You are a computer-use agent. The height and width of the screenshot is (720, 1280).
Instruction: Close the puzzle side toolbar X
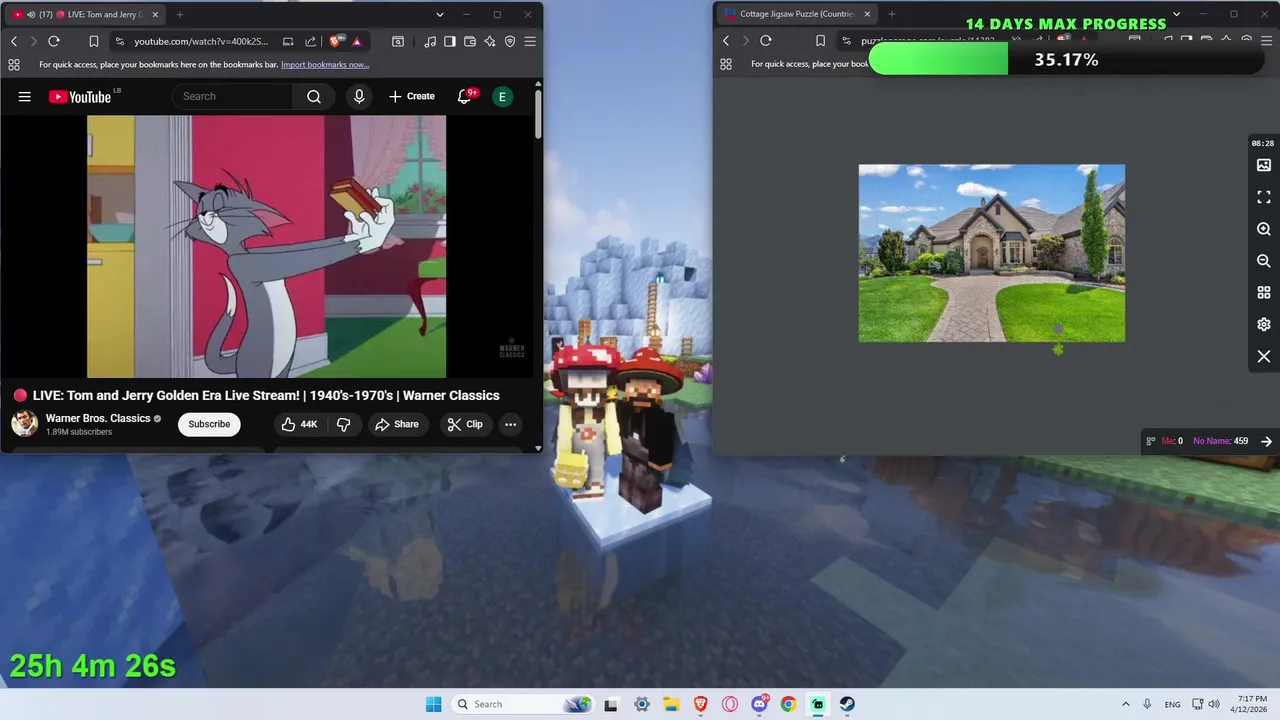(1264, 357)
